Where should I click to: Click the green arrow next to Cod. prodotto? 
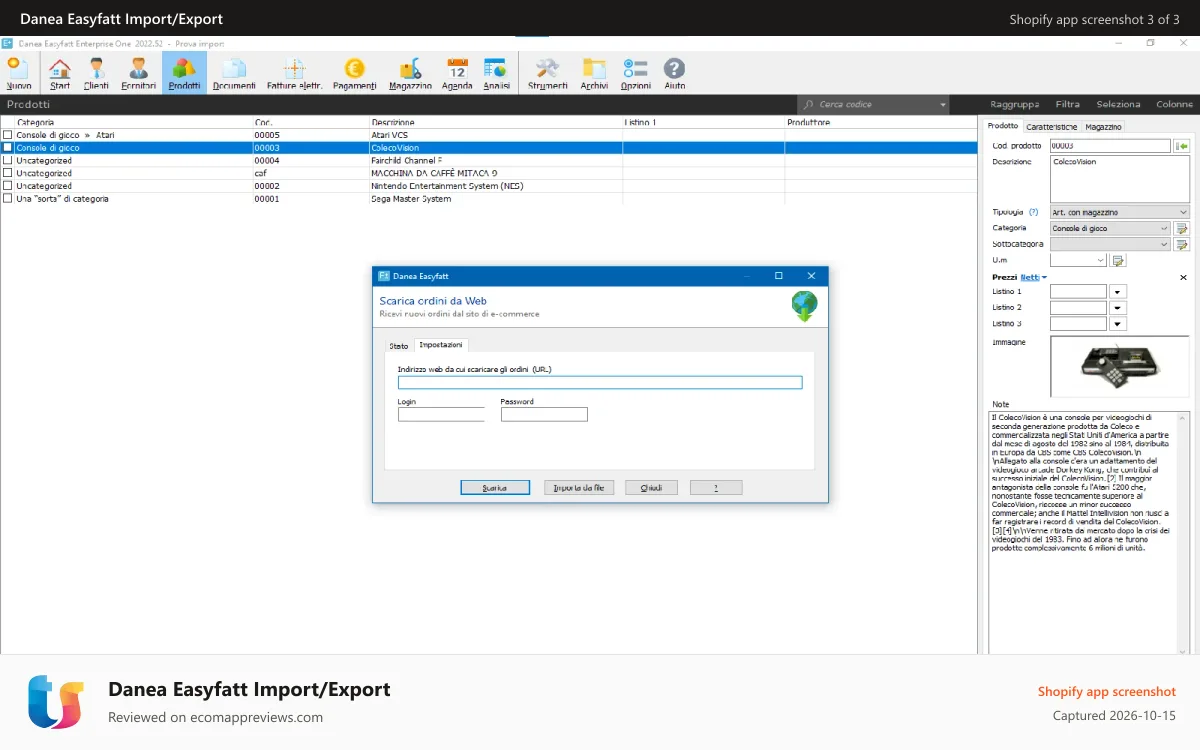coord(1182,146)
